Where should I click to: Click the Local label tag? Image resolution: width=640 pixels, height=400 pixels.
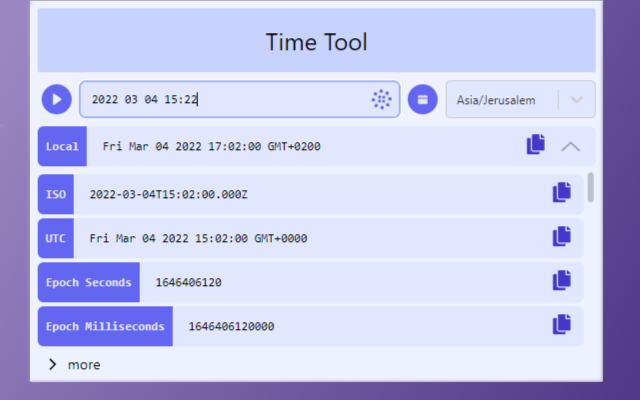tap(62, 146)
